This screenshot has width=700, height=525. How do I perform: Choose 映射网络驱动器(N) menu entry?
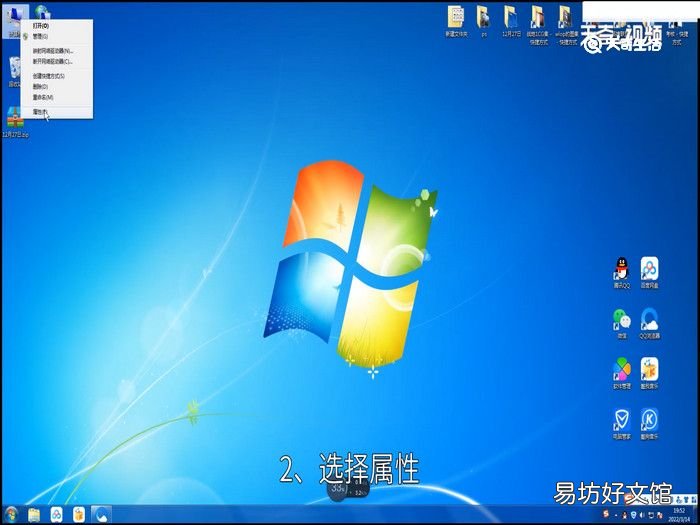pyautogui.click(x=57, y=51)
